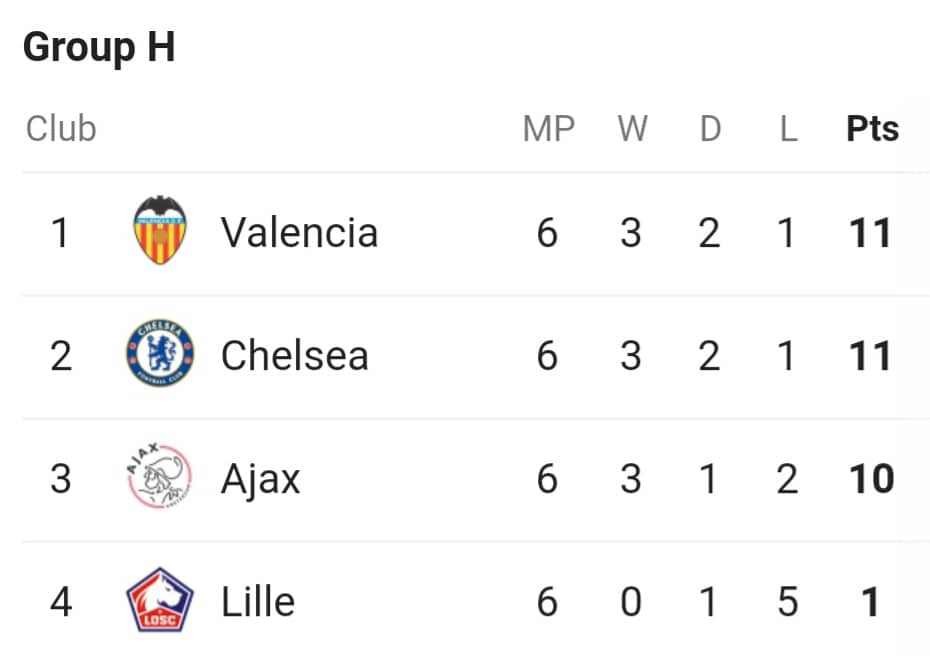This screenshot has width=930, height=656.
Task: Open the Valencia team name link
Action: 299,232
